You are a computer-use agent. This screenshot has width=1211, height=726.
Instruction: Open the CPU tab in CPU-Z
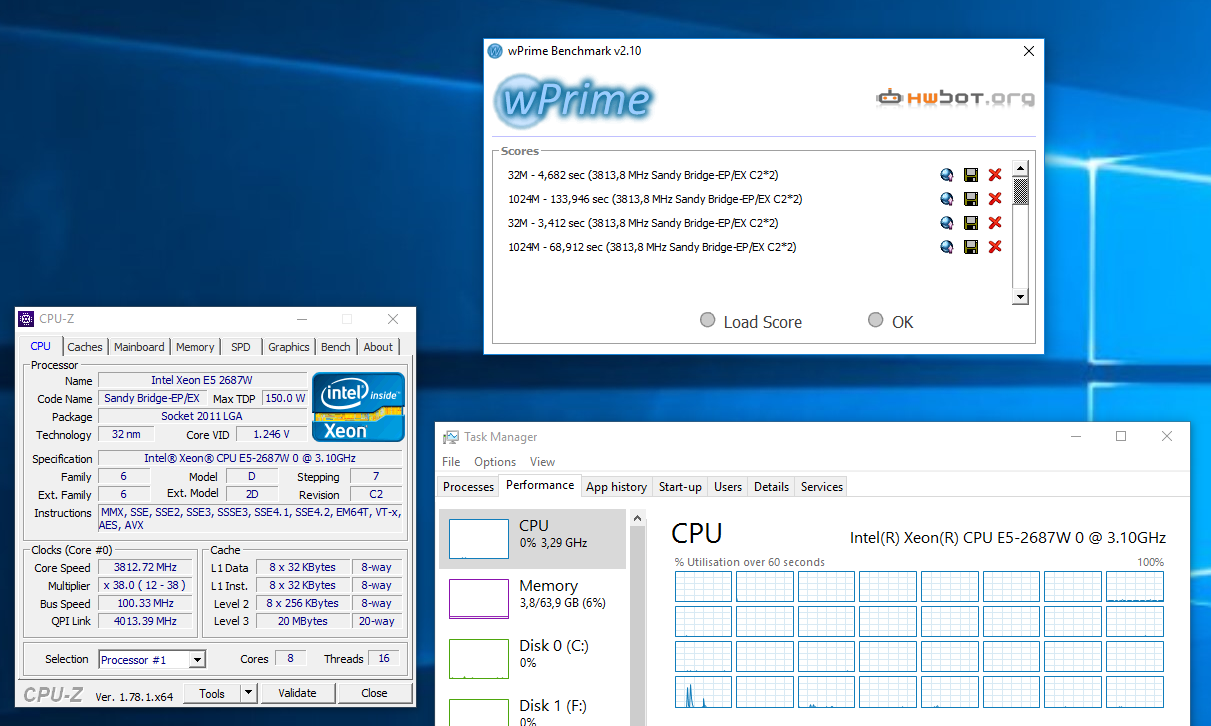[41, 347]
